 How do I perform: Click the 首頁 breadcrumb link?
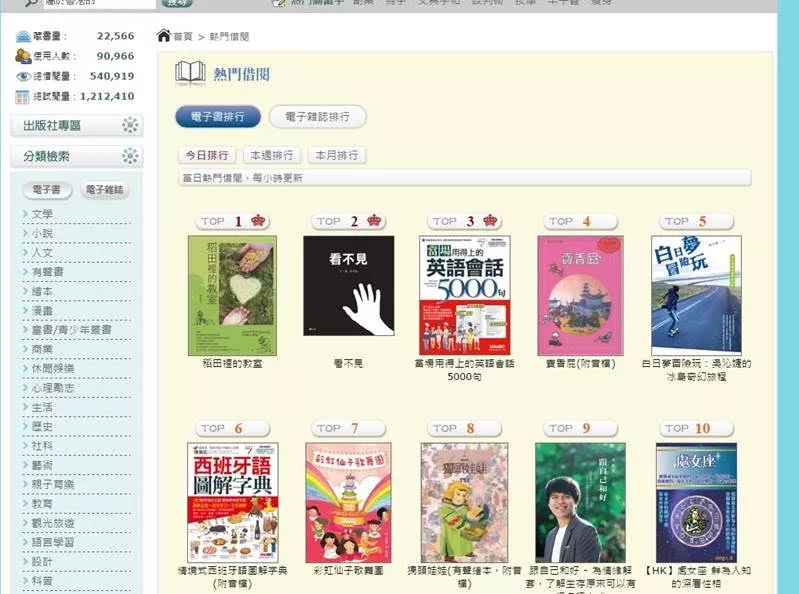pos(183,37)
